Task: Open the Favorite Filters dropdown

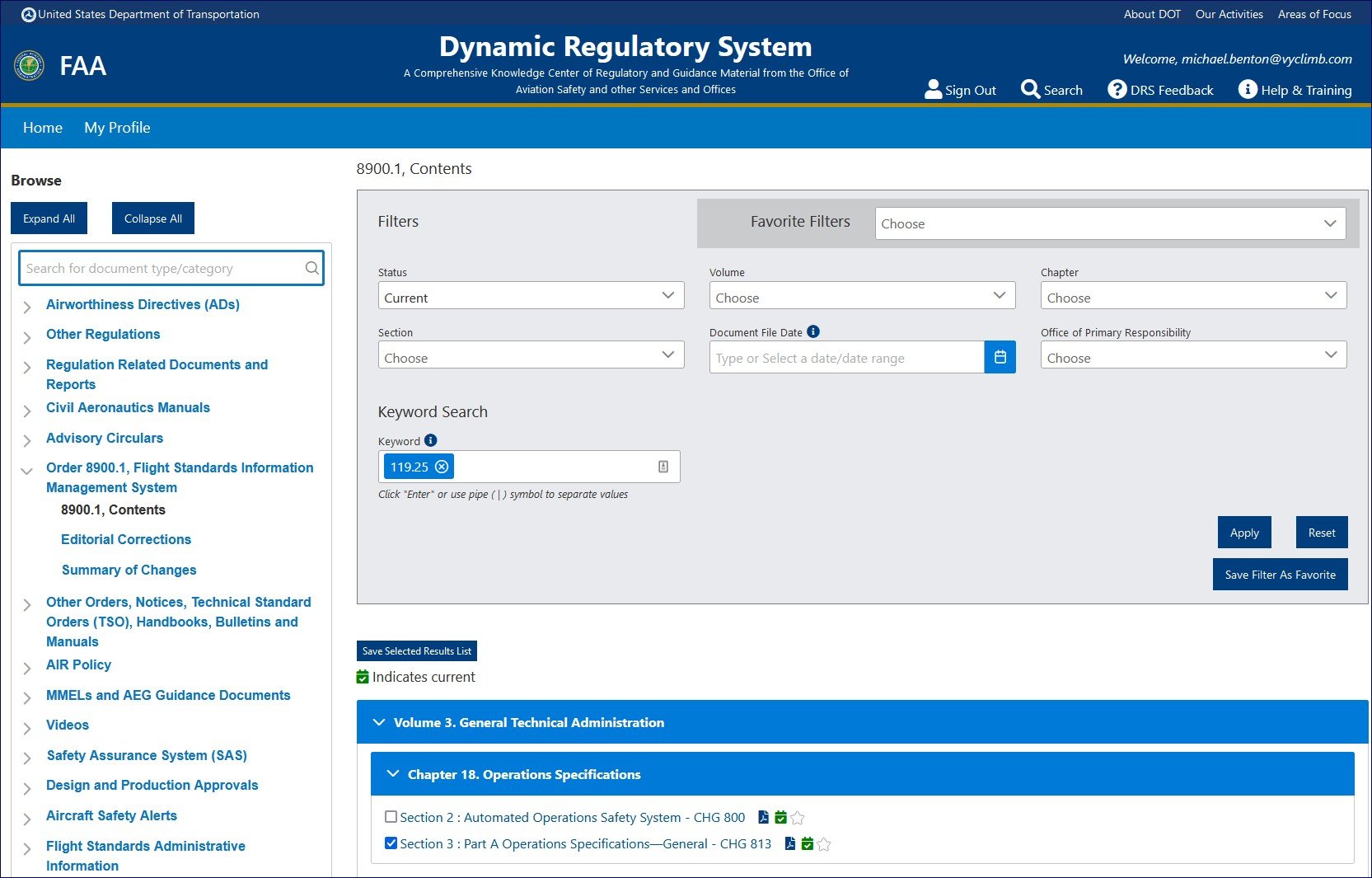Action: click(1110, 223)
